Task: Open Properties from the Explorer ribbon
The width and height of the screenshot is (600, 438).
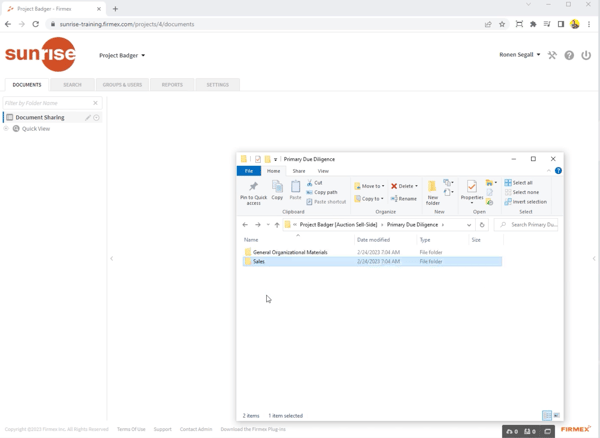Action: pyautogui.click(x=472, y=192)
